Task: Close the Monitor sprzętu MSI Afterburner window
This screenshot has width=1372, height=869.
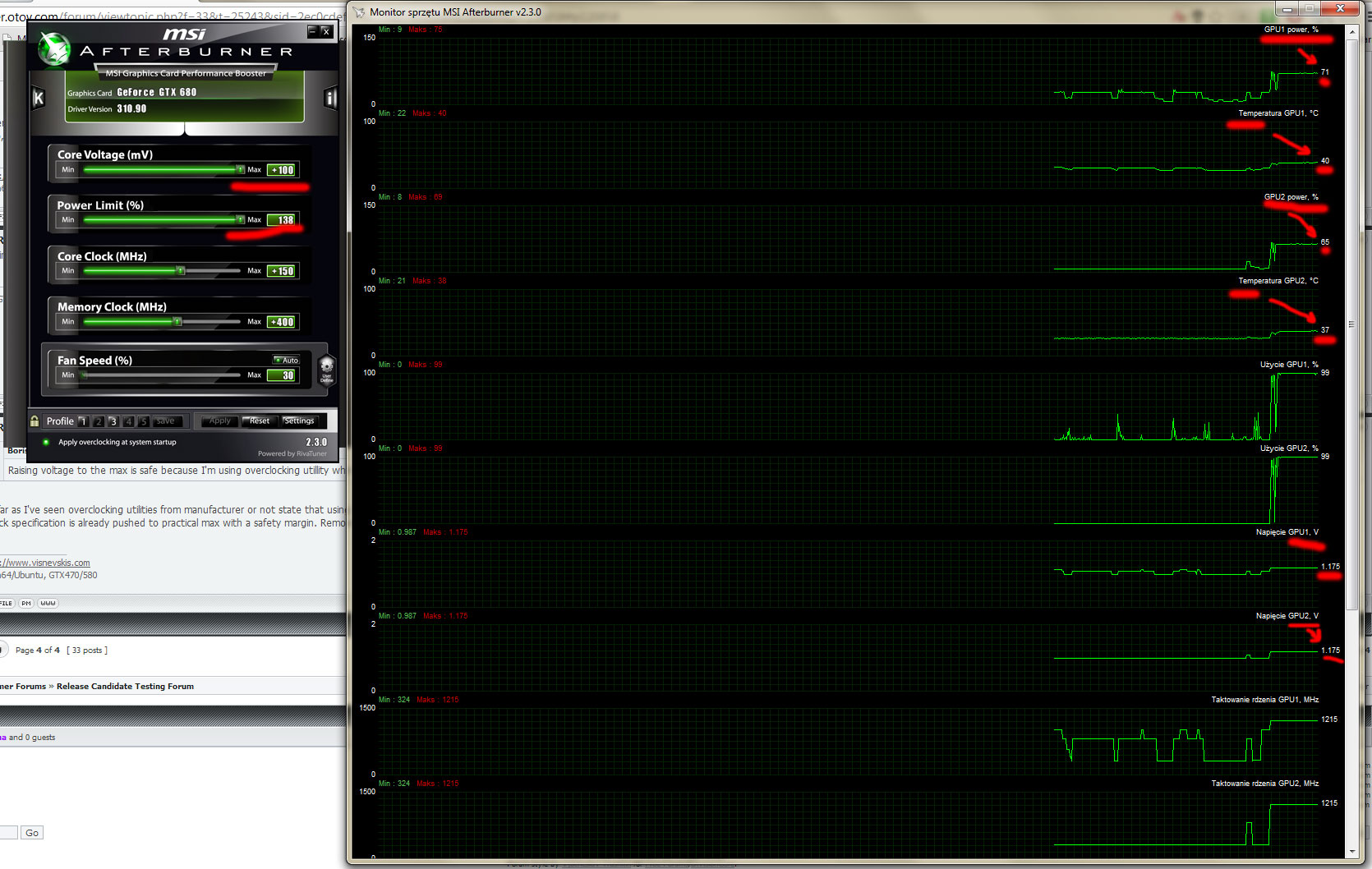Action: coord(1340,8)
